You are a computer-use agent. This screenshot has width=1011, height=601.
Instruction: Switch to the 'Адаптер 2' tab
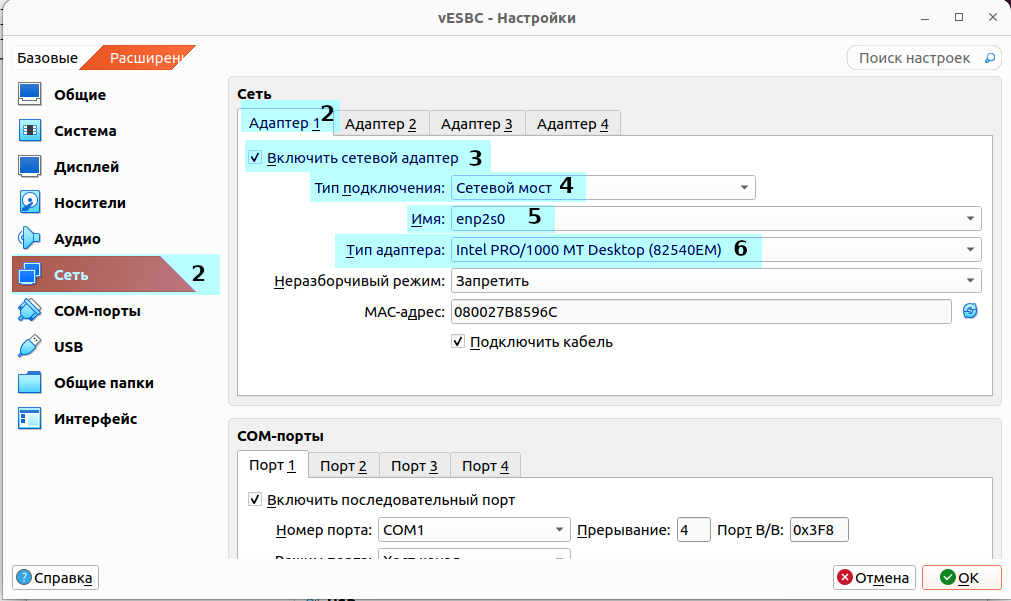tap(380, 124)
